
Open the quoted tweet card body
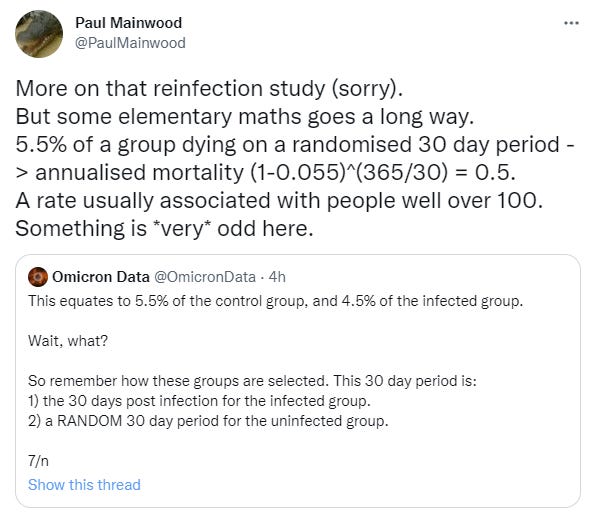click(x=297, y=381)
